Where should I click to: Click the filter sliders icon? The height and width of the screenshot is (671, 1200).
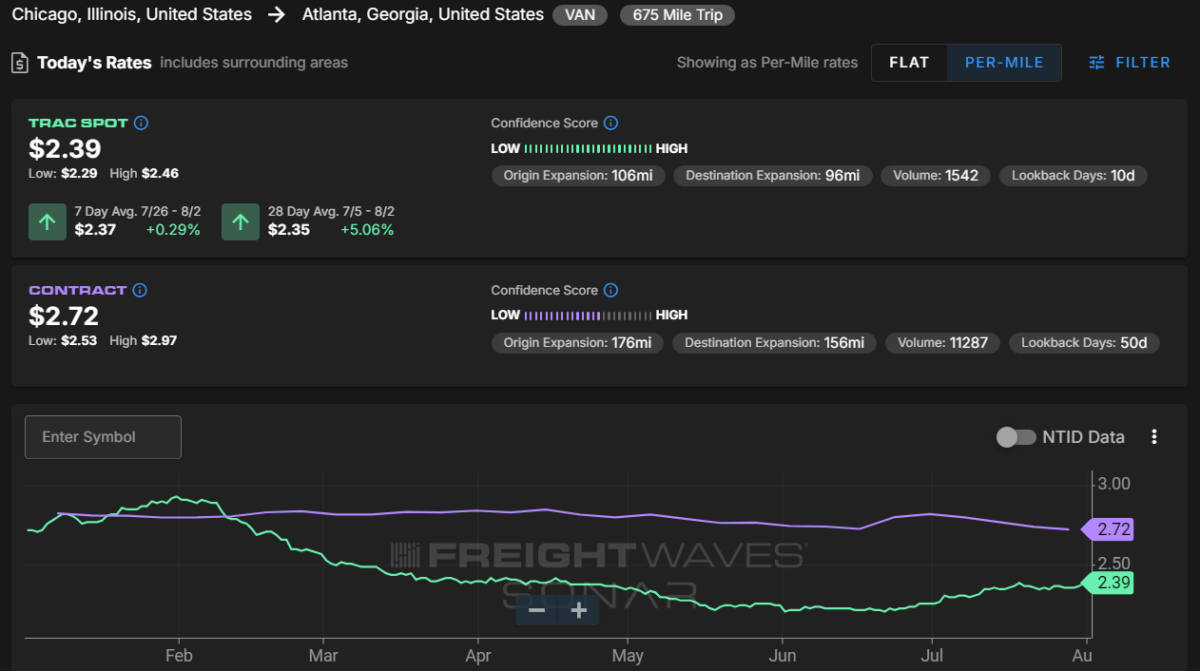[x=1097, y=62]
